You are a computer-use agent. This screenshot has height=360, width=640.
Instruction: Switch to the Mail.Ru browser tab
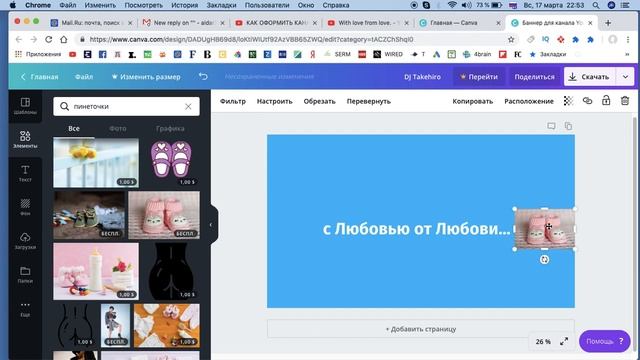pos(91,23)
